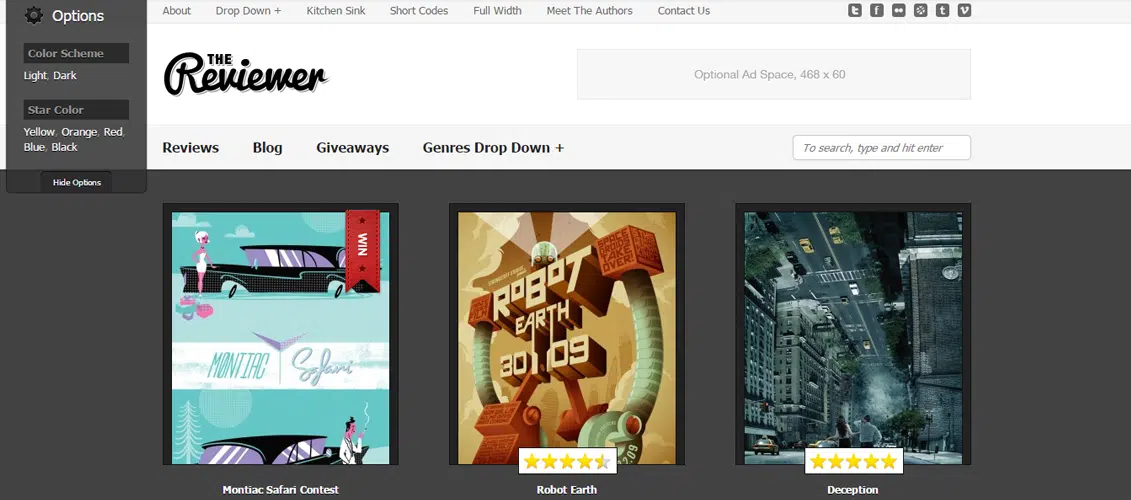Switch color scheme to Dark
The width and height of the screenshot is (1131, 500).
65,76
